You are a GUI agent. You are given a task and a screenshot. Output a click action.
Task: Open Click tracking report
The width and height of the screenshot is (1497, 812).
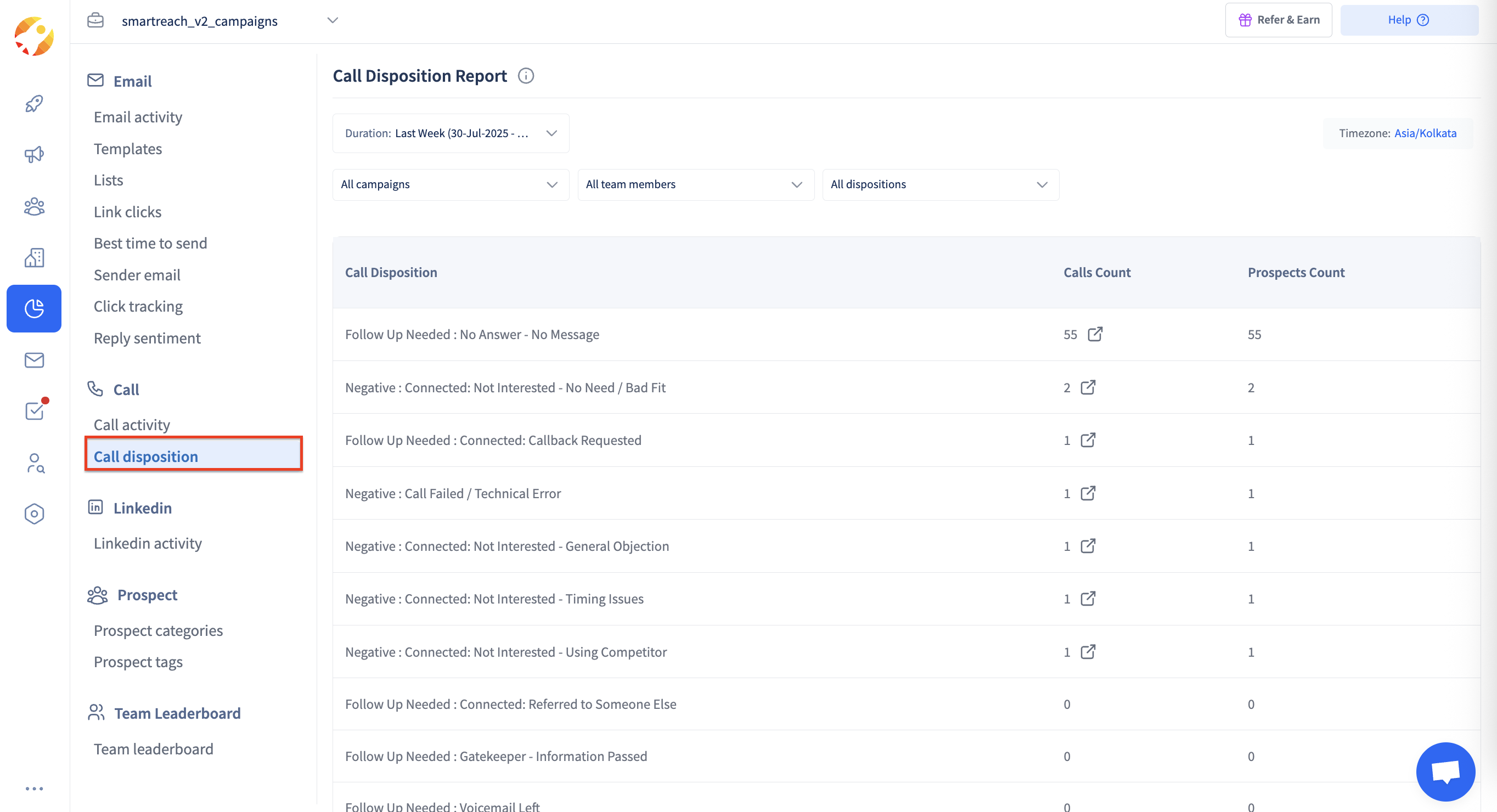(138, 306)
